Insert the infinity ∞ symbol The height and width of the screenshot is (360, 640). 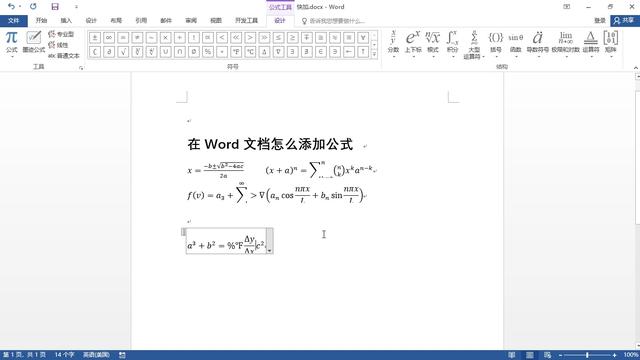109,38
